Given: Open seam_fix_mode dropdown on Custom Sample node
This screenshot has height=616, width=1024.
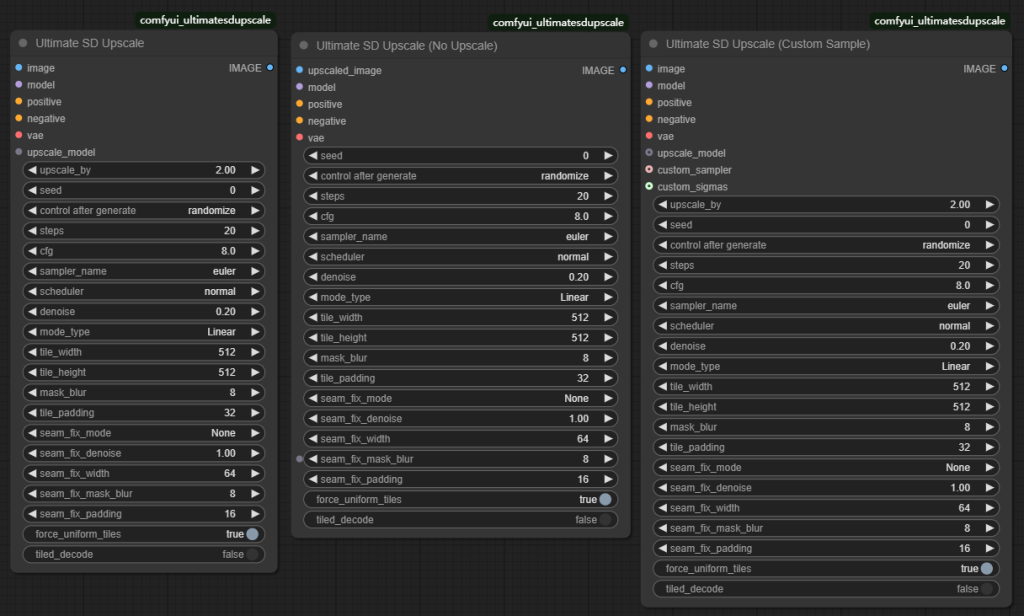Looking at the screenshot, I should click(x=826, y=468).
